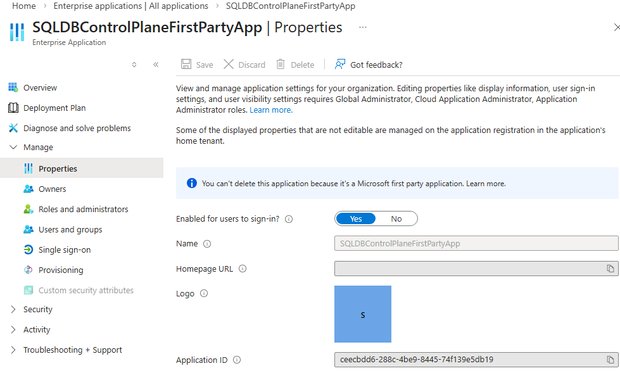Open Deployment Plan menu item
620x373 pixels.
[x=55, y=108]
